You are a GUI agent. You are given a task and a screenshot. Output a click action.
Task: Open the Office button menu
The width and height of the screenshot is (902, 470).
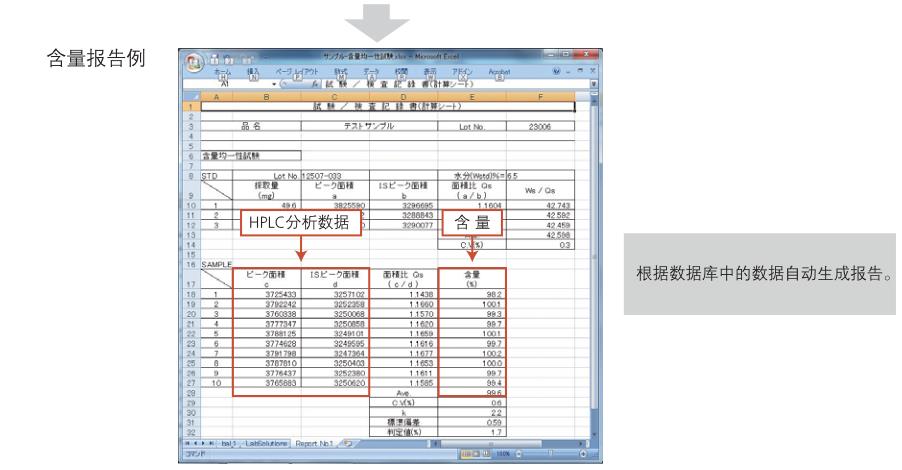pyautogui.click(x=194, y=62)
